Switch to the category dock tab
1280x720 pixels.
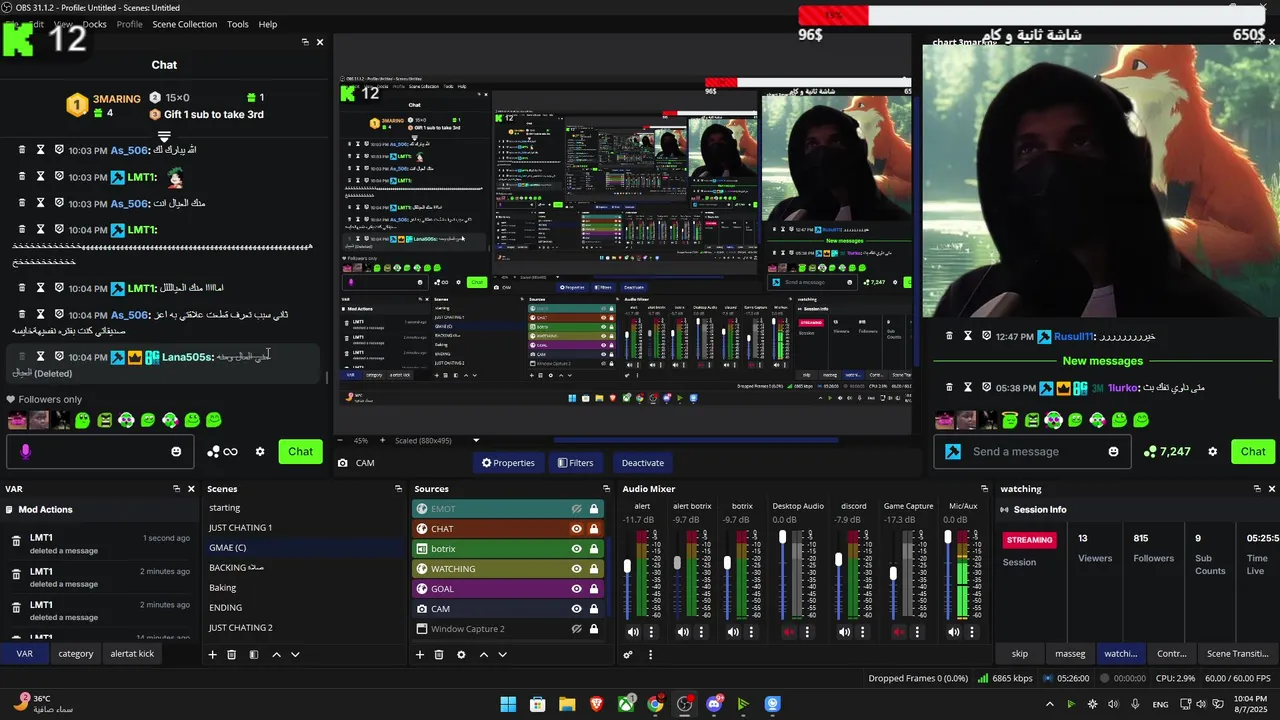point(76,654)
